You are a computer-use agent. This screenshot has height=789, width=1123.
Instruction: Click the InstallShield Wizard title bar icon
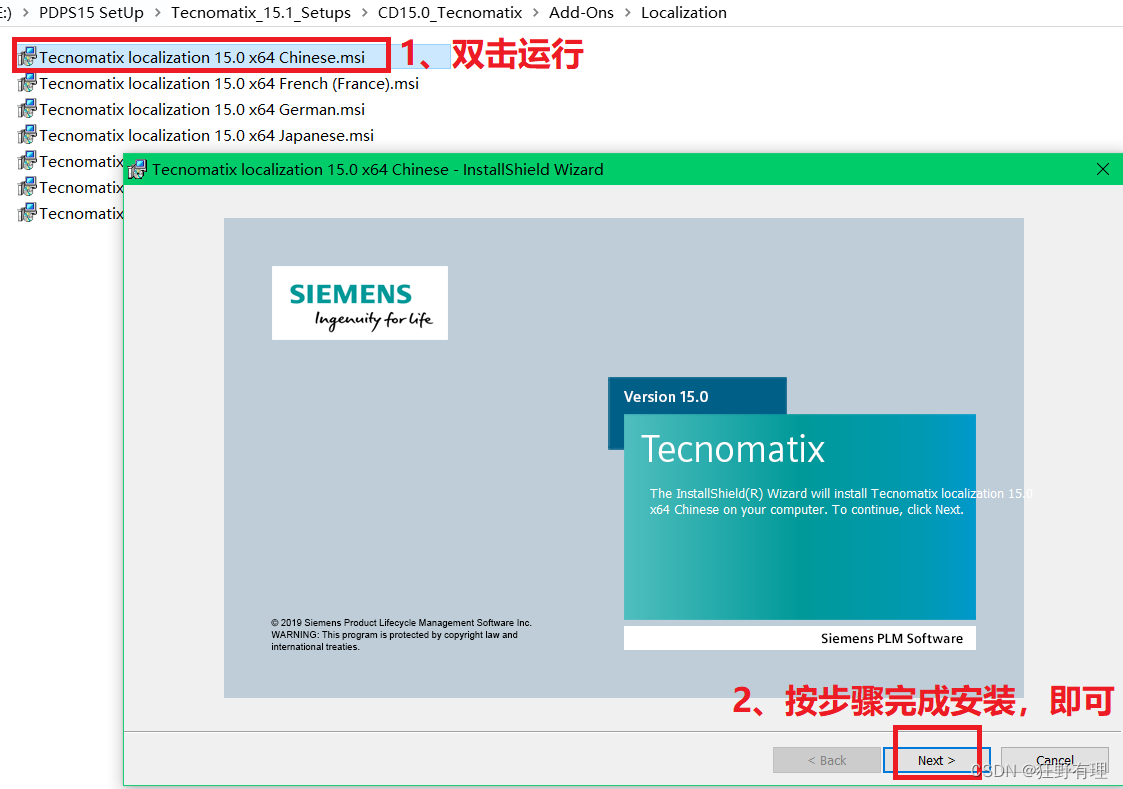(137, 170)
